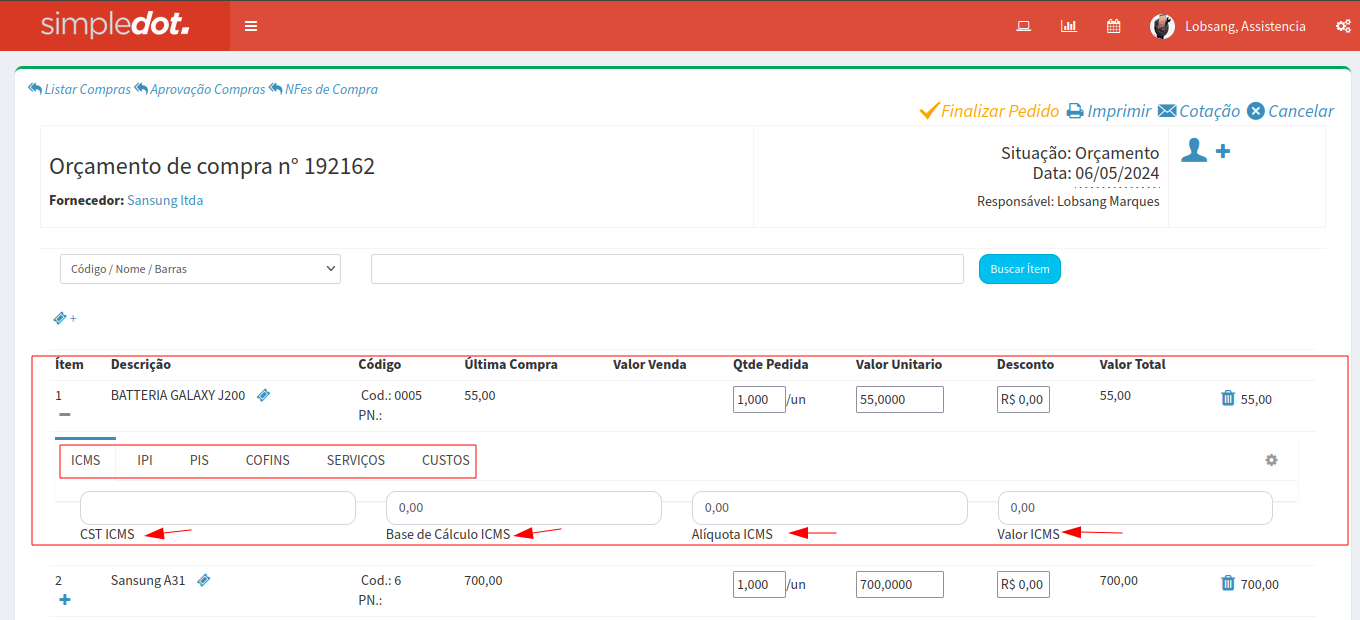Click the tag icon beside BATTERIA GALAXY J200
Image resolution: width=1360 pixels, height=620 pixels.
click(x=263, y=395)
